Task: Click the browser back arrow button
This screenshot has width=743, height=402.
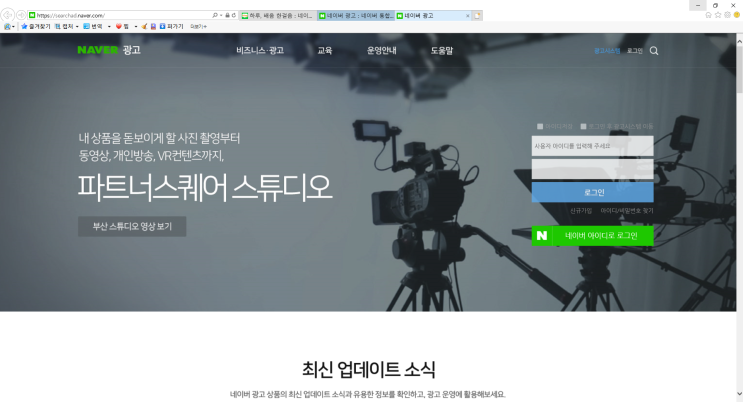Action: (x=8, y=16)
